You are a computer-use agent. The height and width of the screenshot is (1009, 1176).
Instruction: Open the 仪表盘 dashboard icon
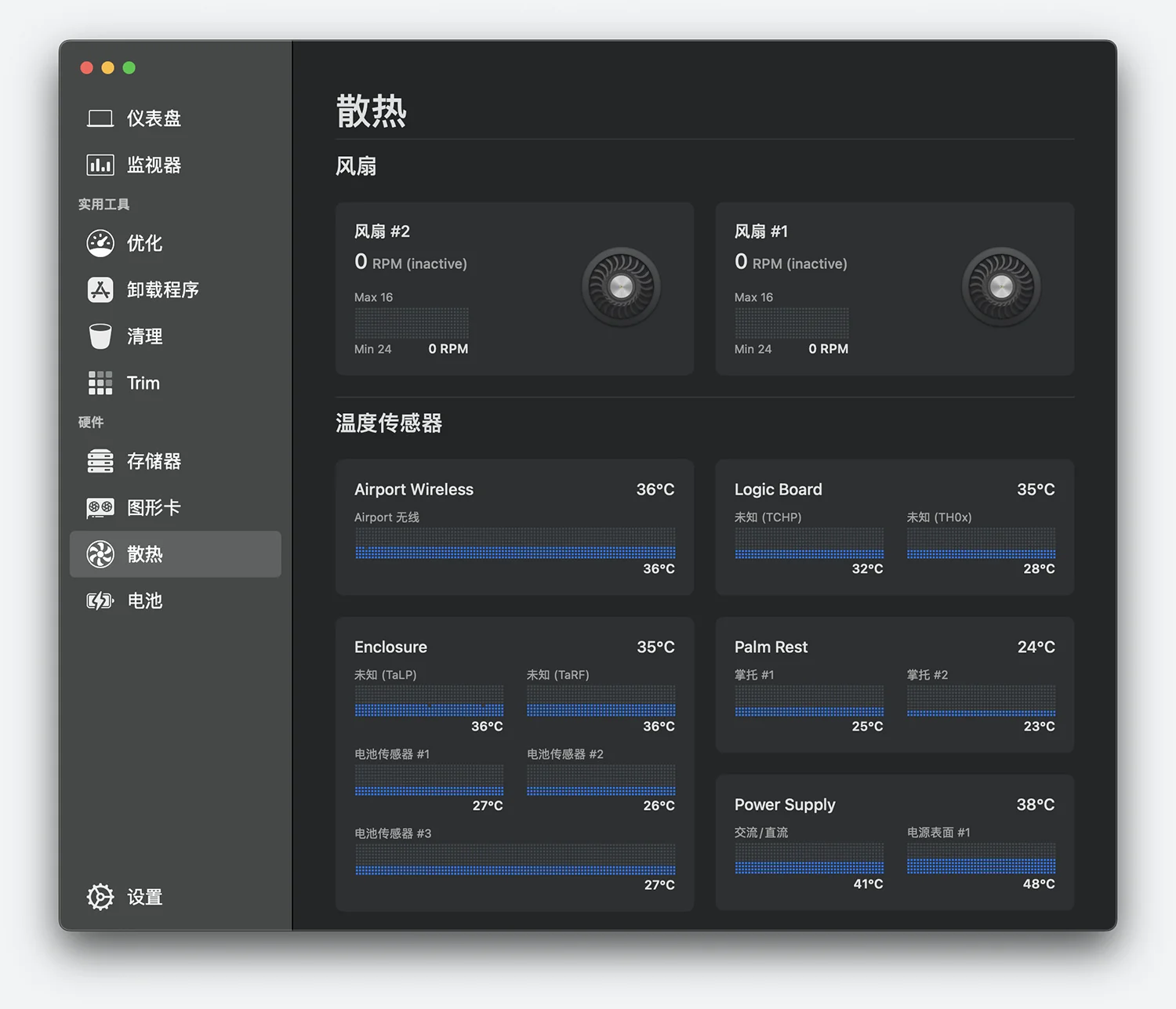[100, 118]
